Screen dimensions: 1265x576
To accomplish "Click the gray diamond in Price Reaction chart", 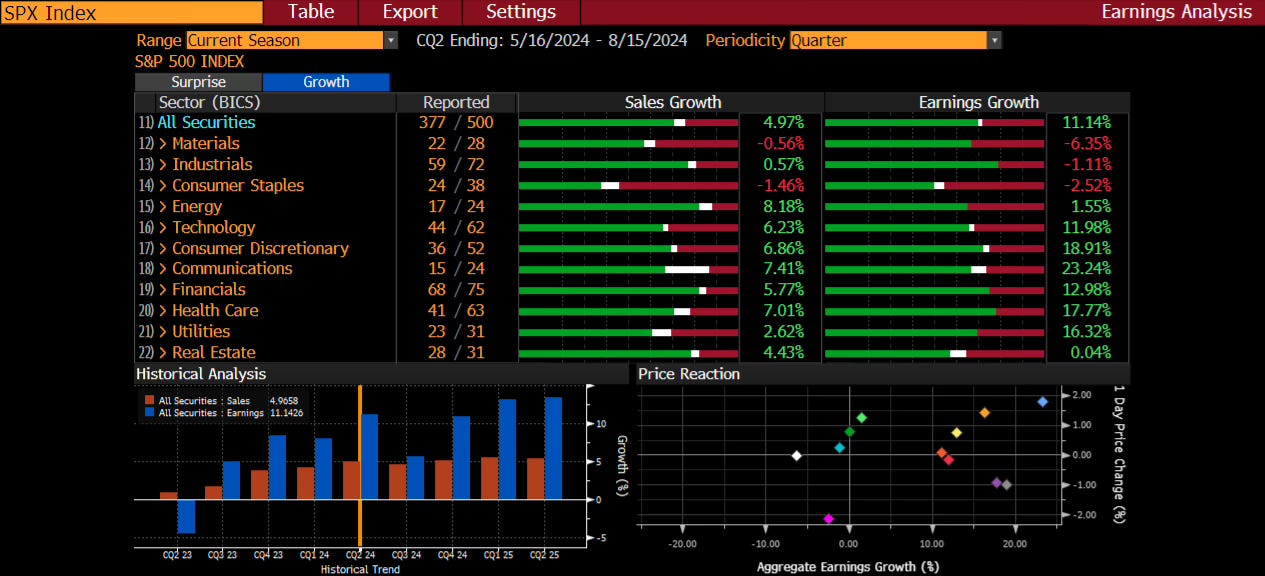I will [x=1006, y=485].
